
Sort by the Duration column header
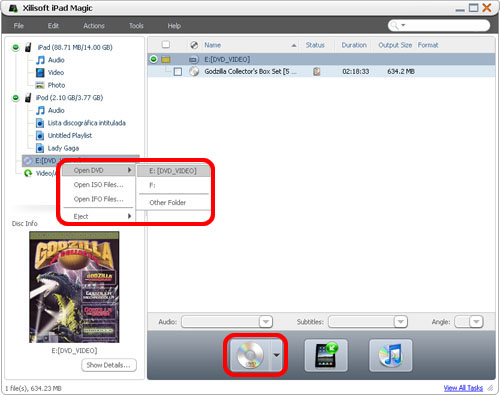(354, 45)
